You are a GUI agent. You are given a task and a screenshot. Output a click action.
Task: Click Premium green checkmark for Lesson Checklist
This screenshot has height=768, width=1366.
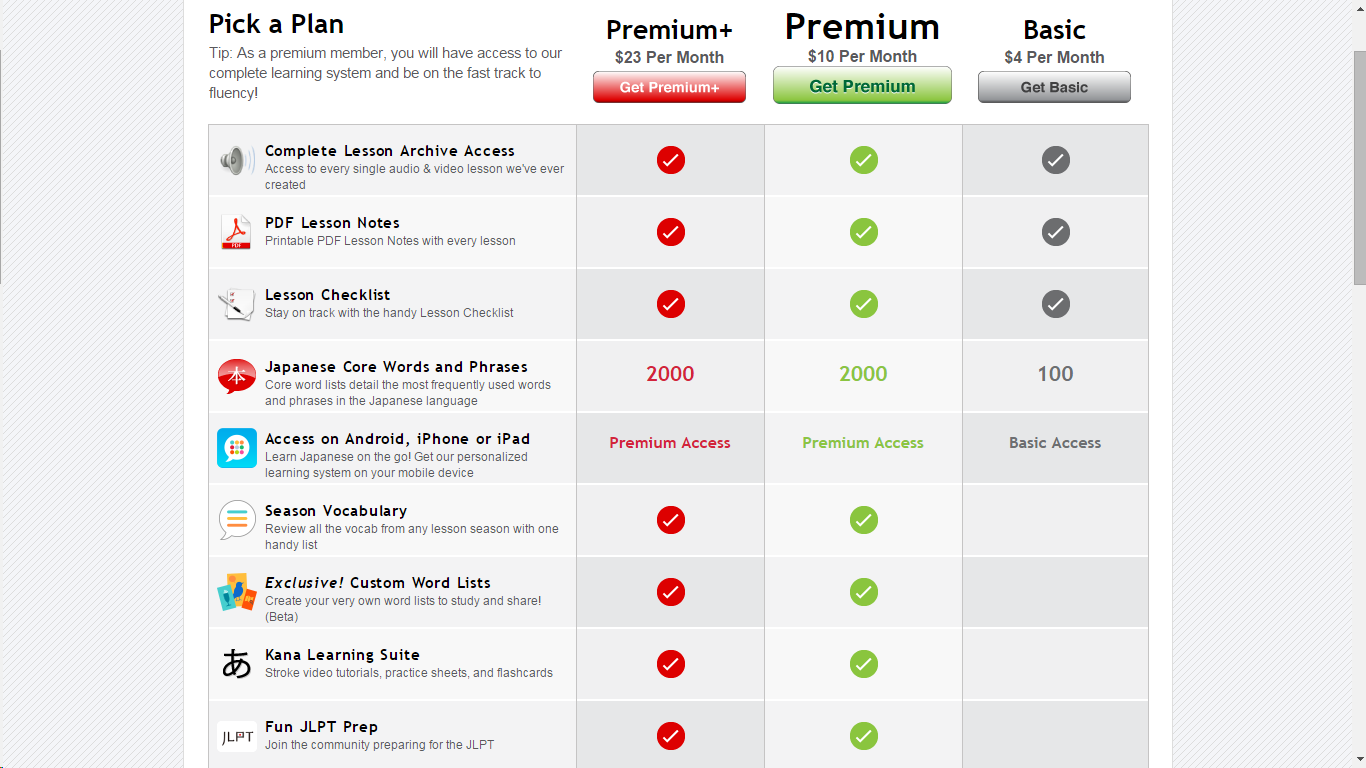point(864,304)
